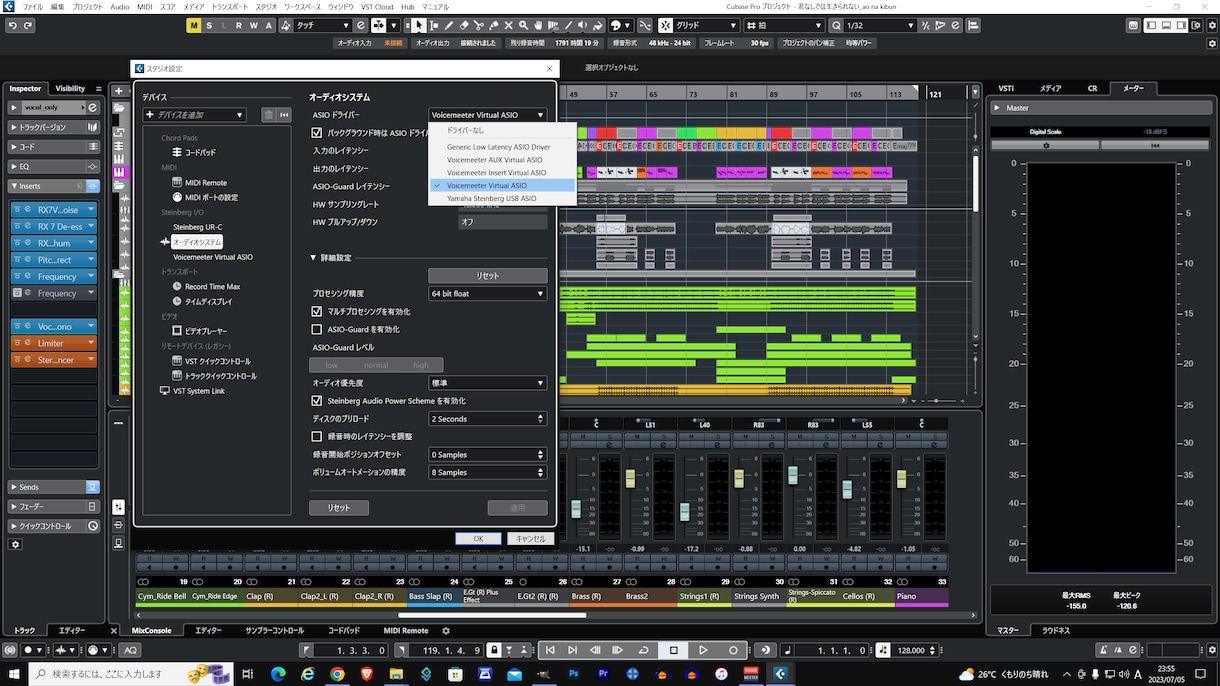This screenshot has height=686, width=1220.
Task: Click the Strings1 (R) channel fader
Action: (684, 511)
